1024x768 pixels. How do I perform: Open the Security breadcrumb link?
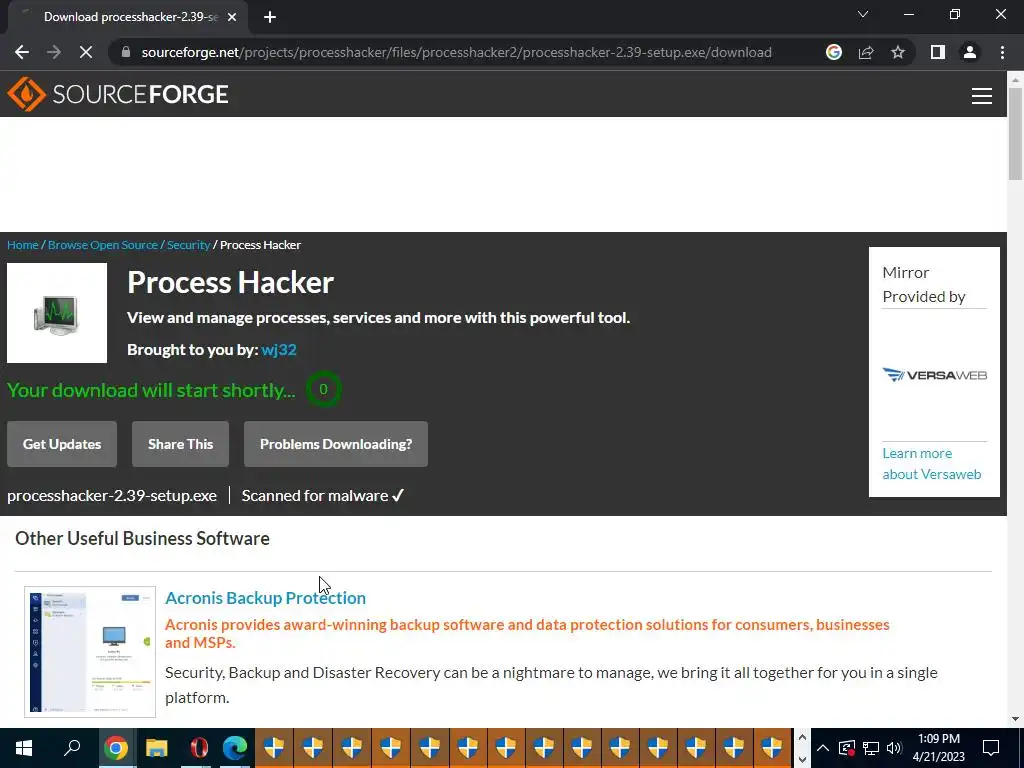188,245
